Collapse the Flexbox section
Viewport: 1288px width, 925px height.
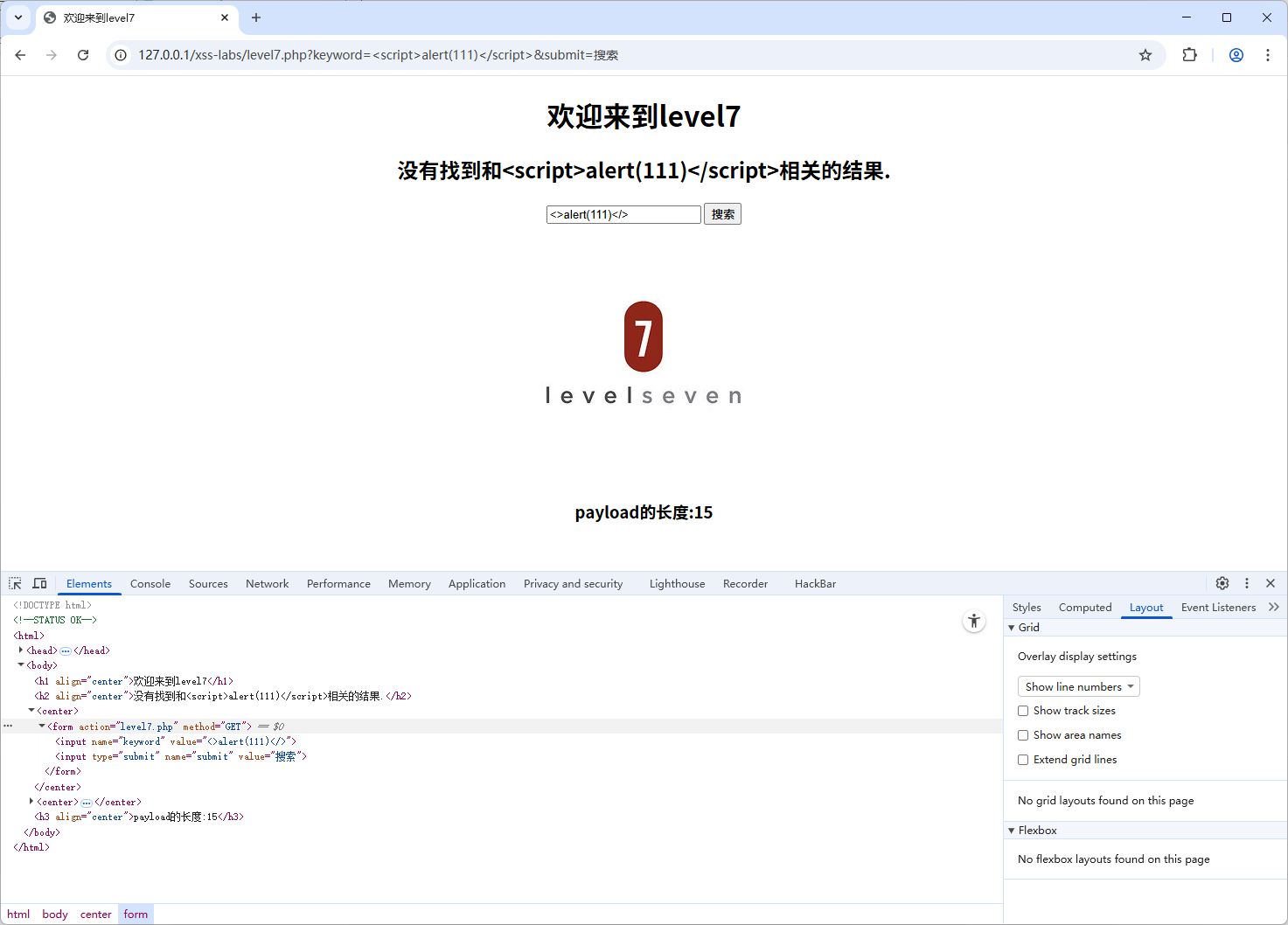pos(1012,831)
